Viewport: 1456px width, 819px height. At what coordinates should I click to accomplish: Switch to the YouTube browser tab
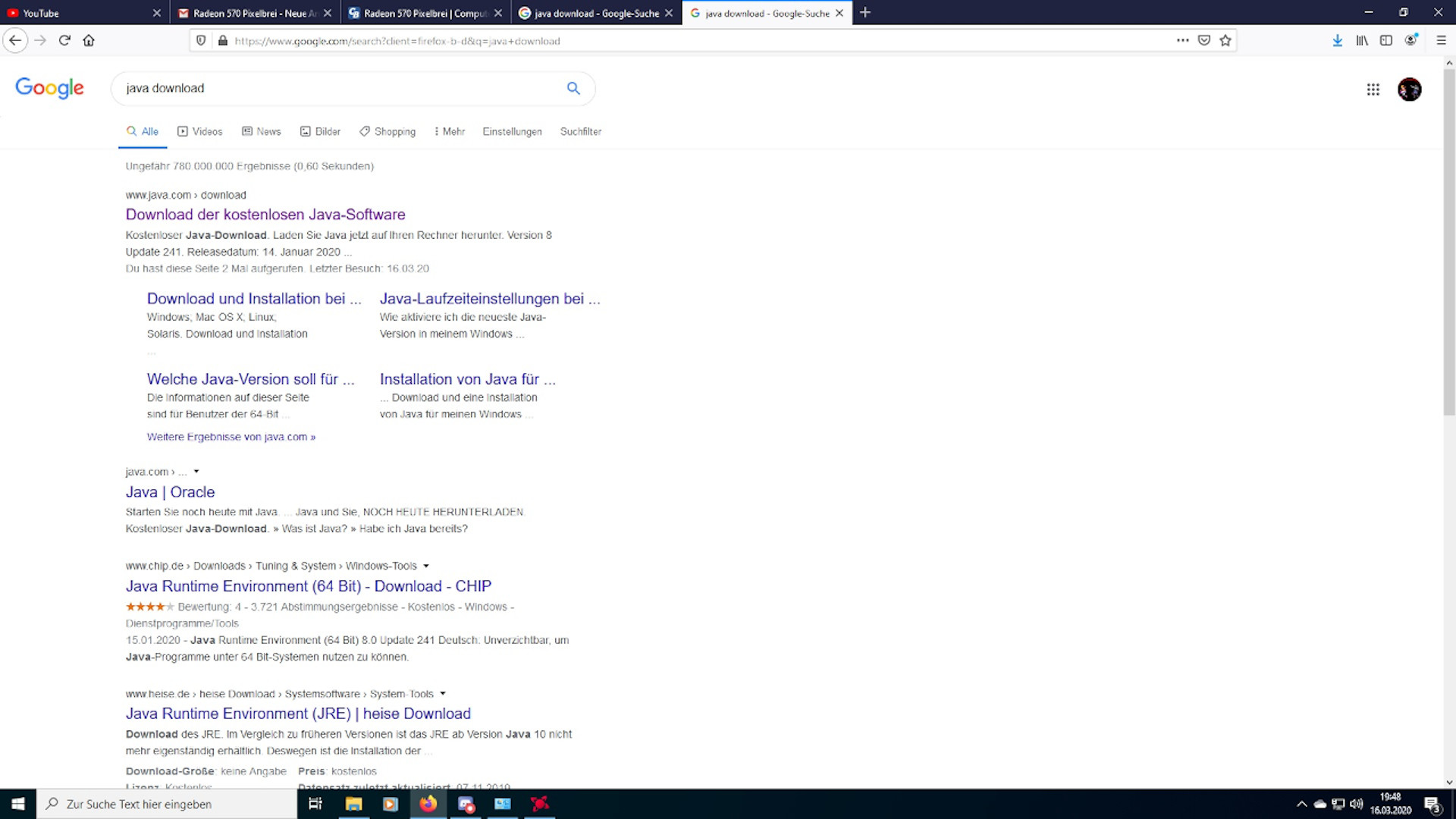[x=76, y=13]
